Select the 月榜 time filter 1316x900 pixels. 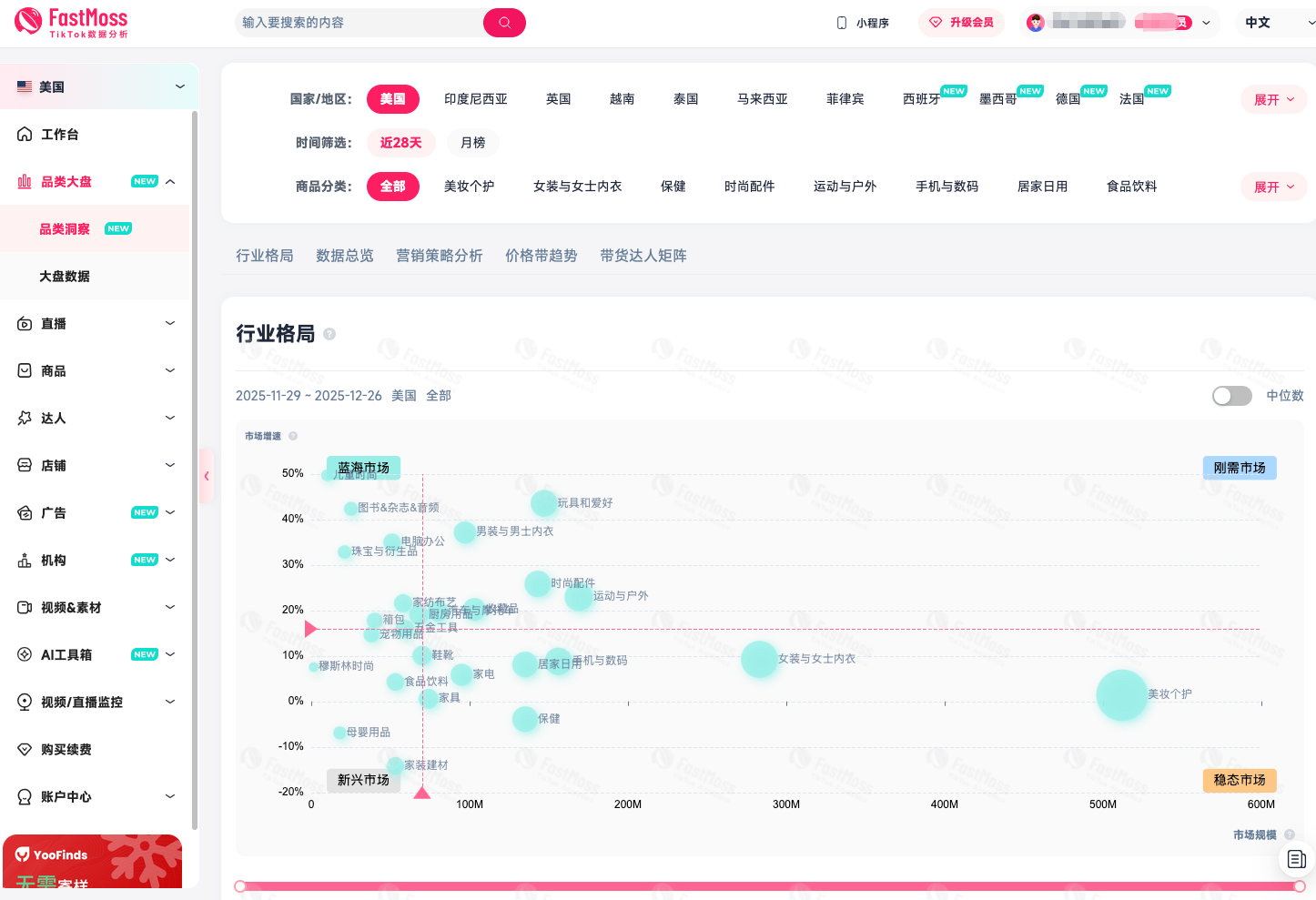[472, 143]
